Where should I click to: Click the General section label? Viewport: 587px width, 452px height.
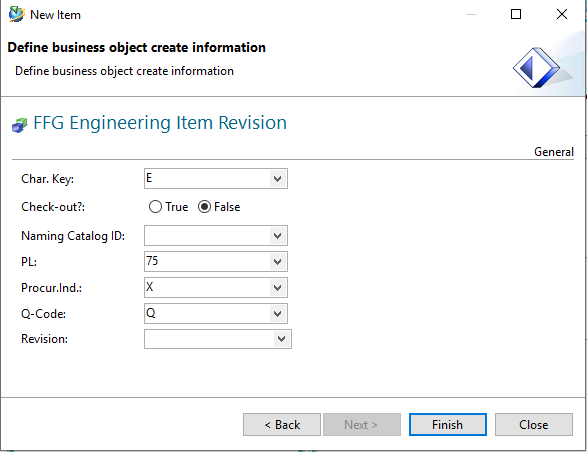(x=554, y=152)
